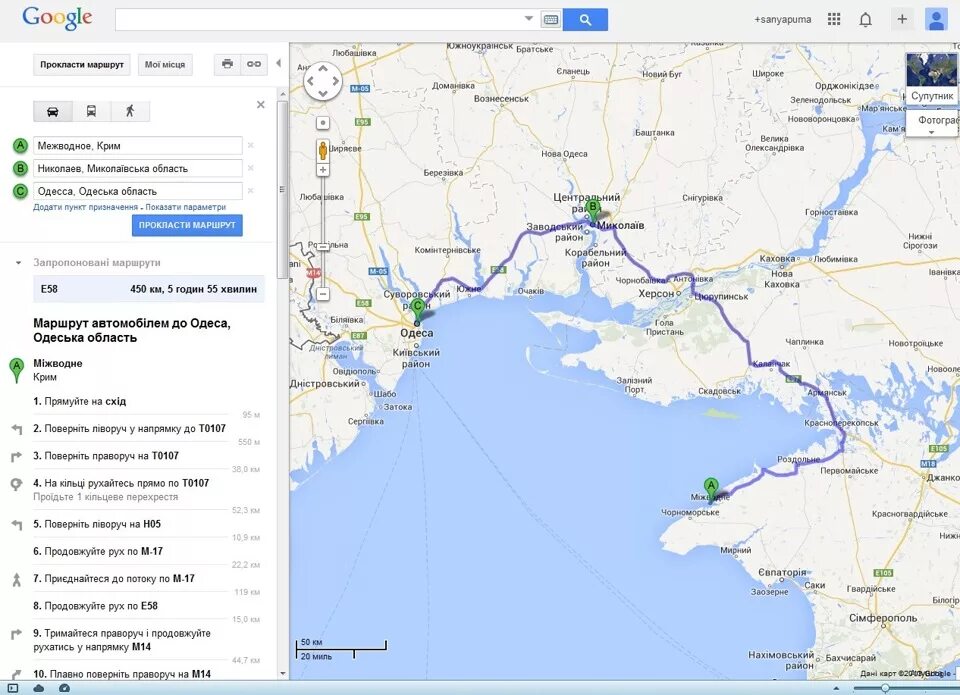
Task: Open the +sanyapuma profile link
Action: pos(782,20)
